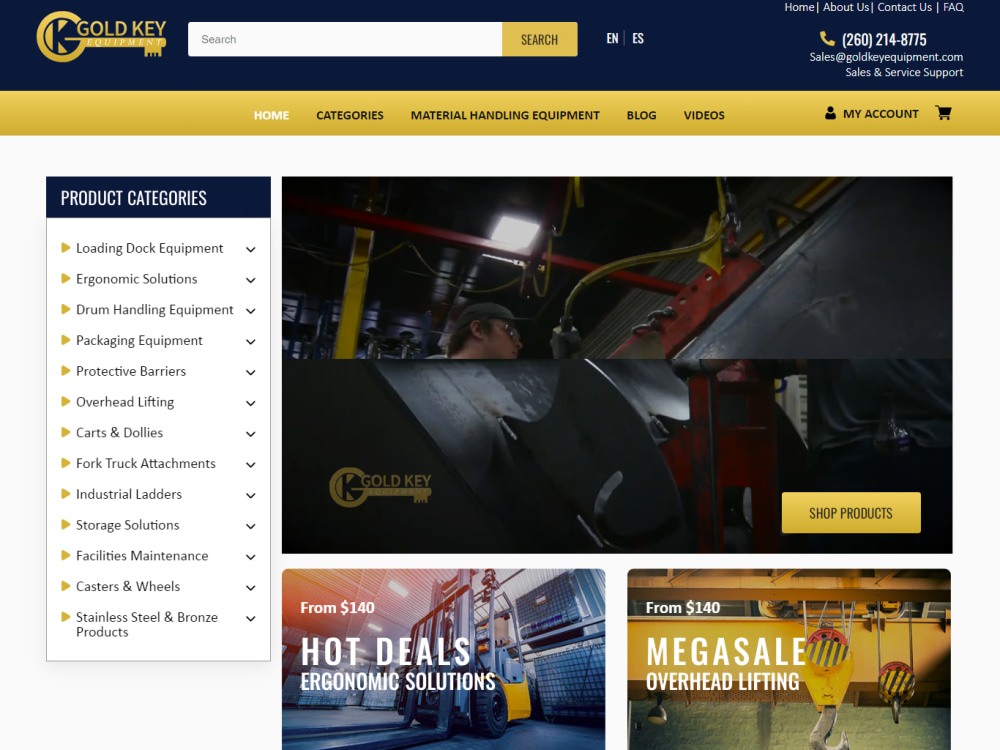This screenshot has height=750, width=1000.
Task: Expand the Protective Barriers chevron
Action: pos(251,372)
